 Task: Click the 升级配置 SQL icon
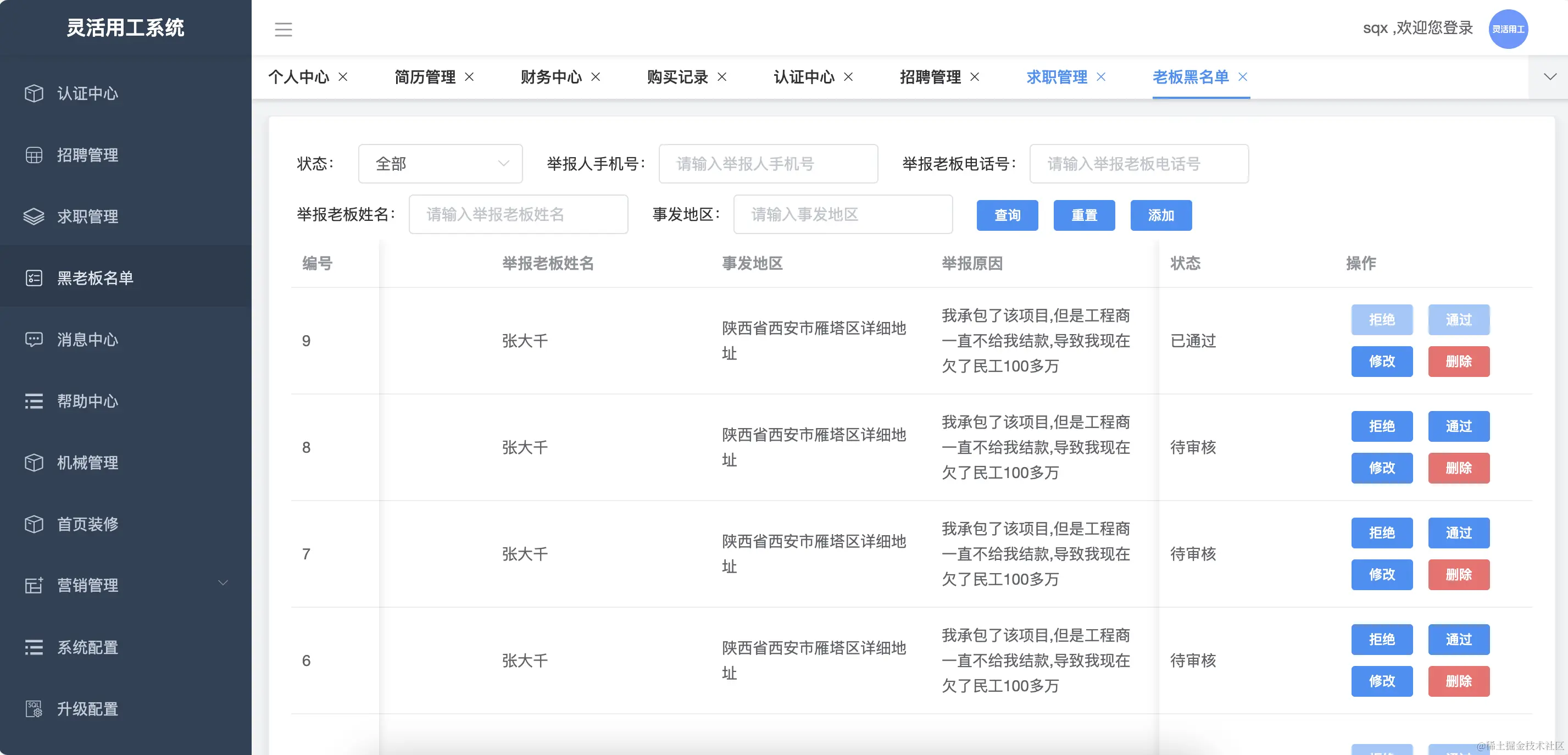(34, 708)
